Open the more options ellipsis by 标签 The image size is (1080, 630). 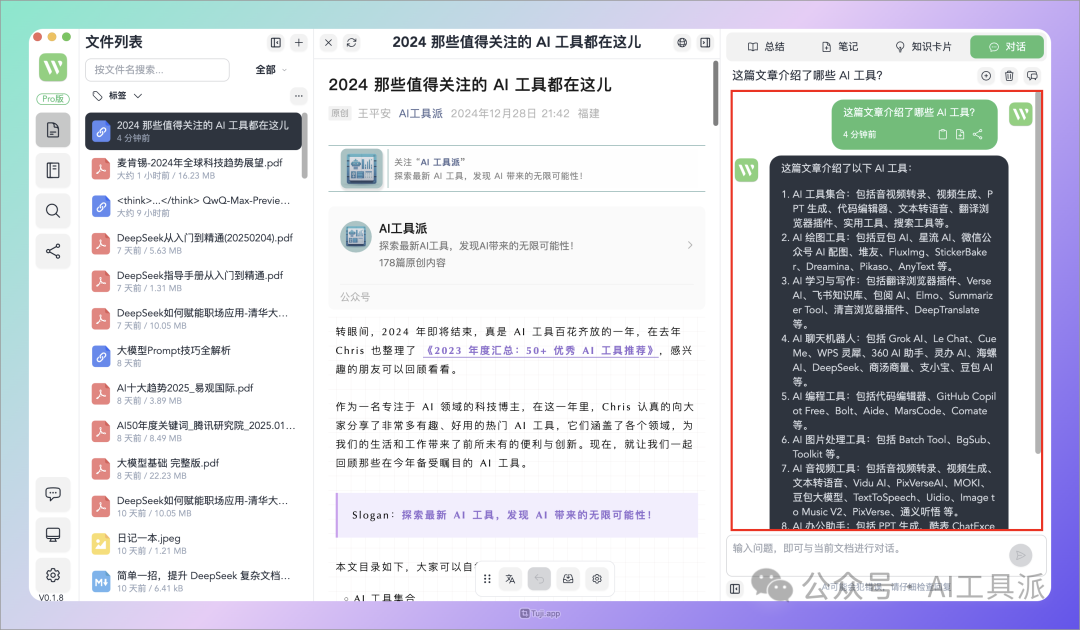pos(298,96)
